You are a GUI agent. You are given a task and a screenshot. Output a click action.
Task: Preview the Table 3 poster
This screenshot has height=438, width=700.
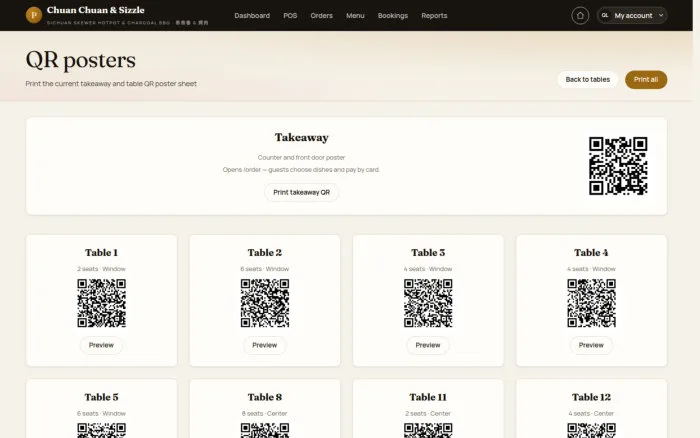pos(428,345)
